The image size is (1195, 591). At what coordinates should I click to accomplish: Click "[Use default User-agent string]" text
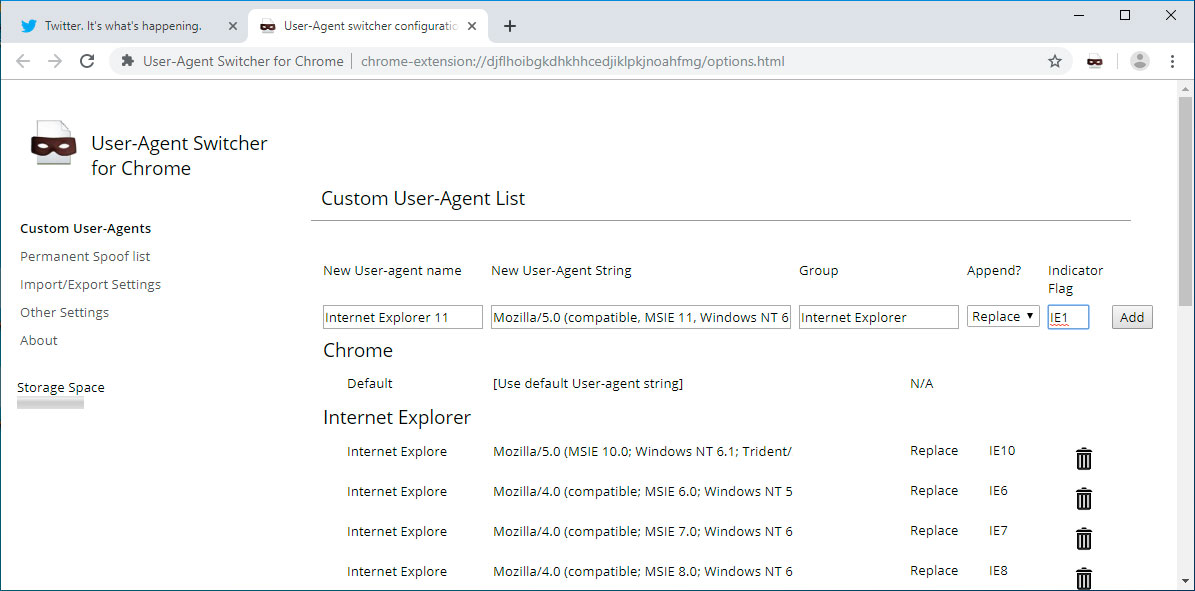click(588, 384)
